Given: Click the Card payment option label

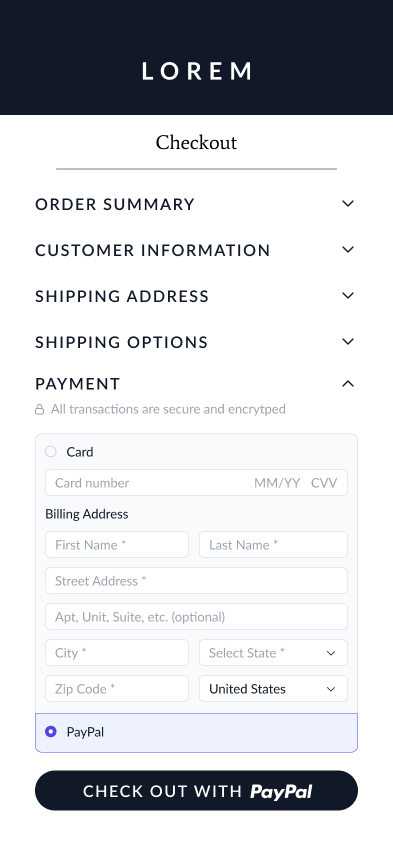Looking at the screenshot, I should pyautogui.click(x=80, y=452).
